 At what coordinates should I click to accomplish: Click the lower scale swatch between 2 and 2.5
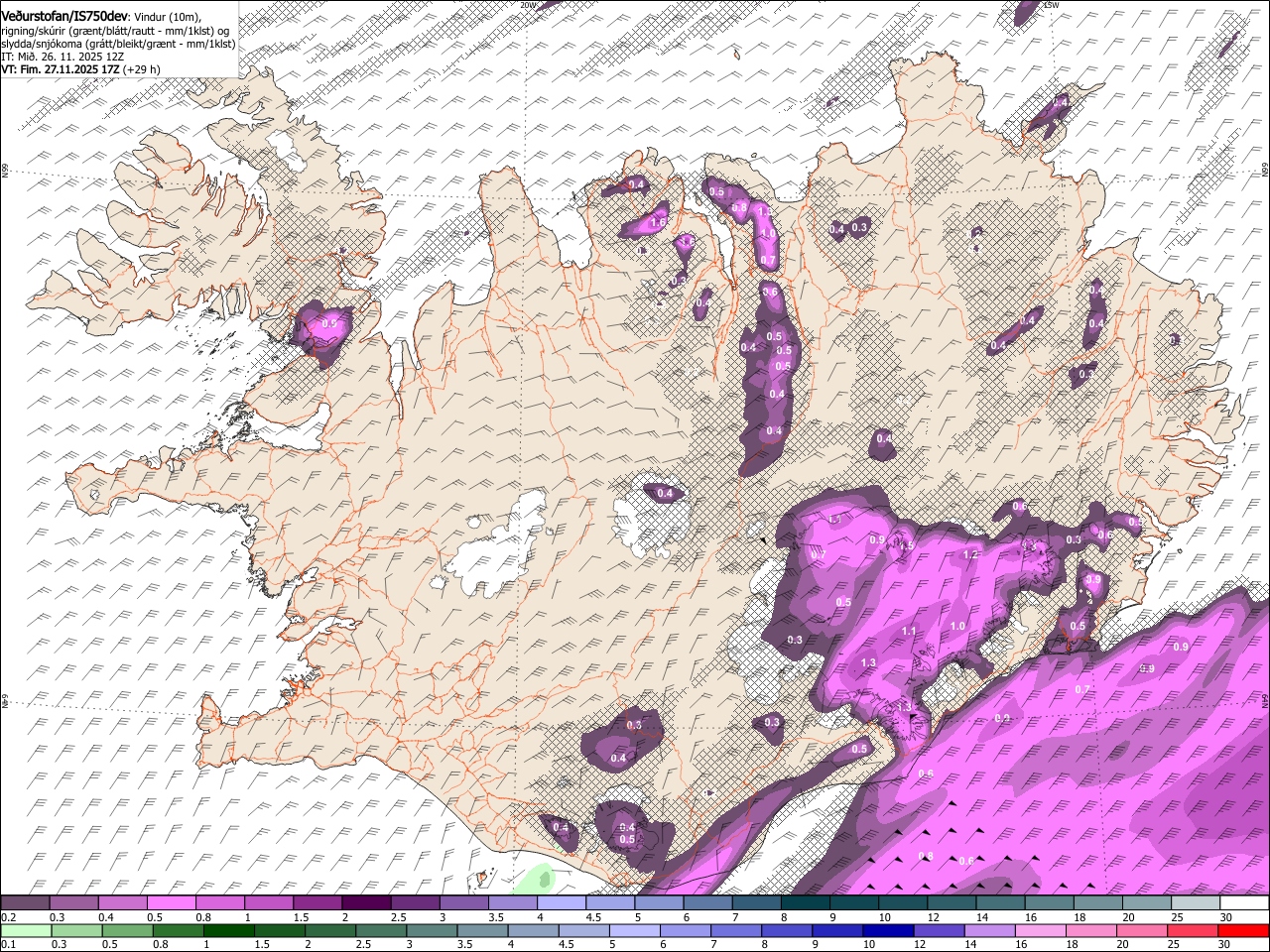331,930
